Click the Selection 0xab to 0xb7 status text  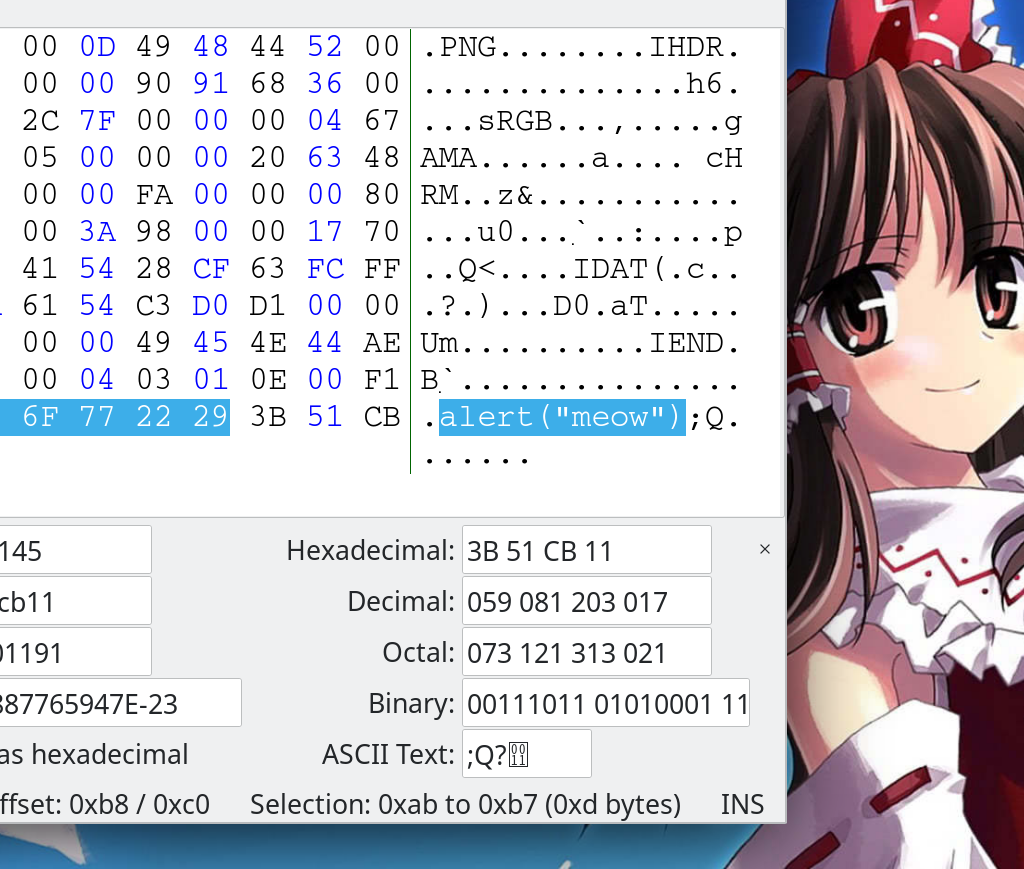click(x=465, y=804)
